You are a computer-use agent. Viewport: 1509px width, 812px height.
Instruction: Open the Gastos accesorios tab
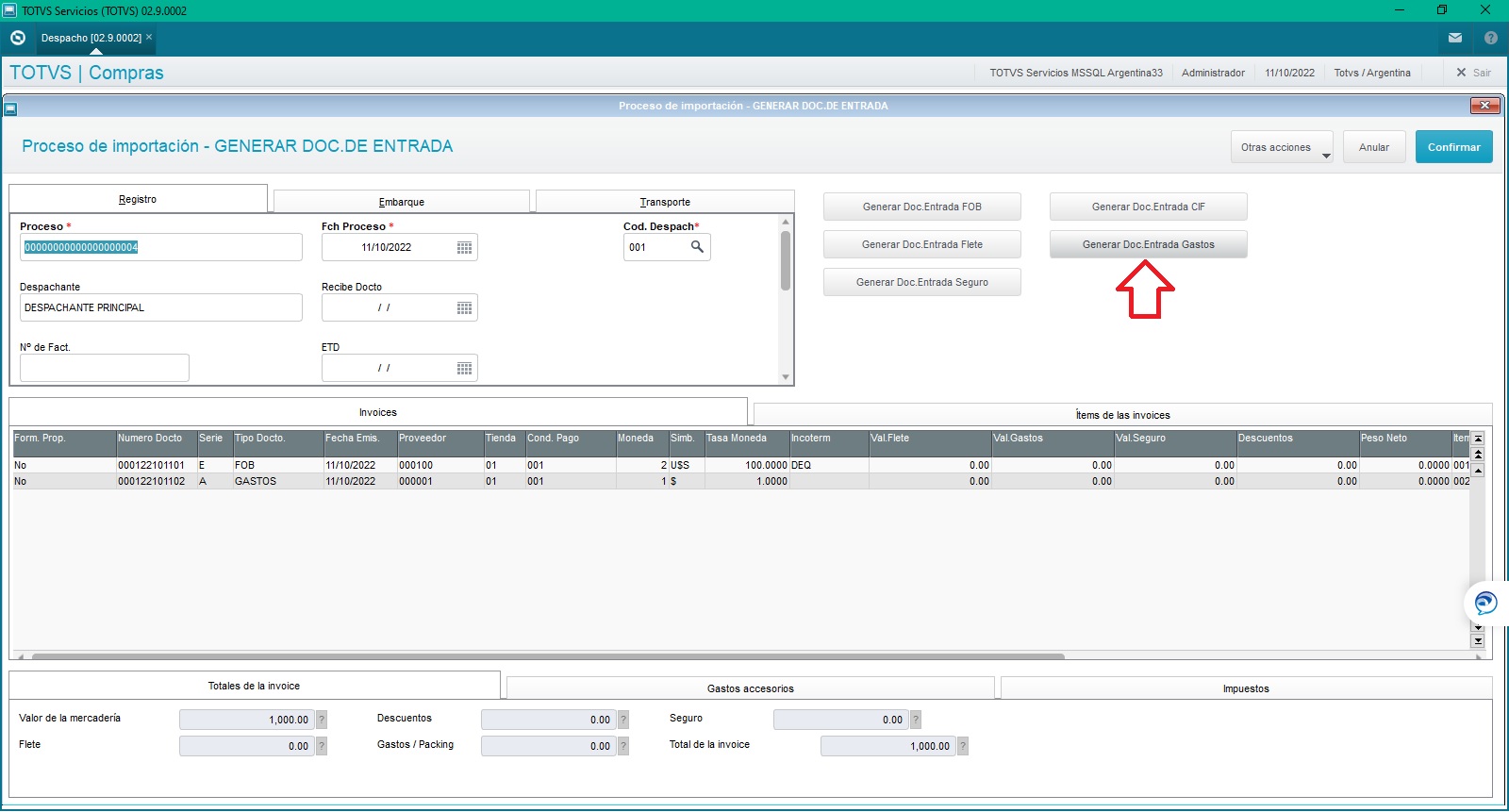tap(750, 688)
